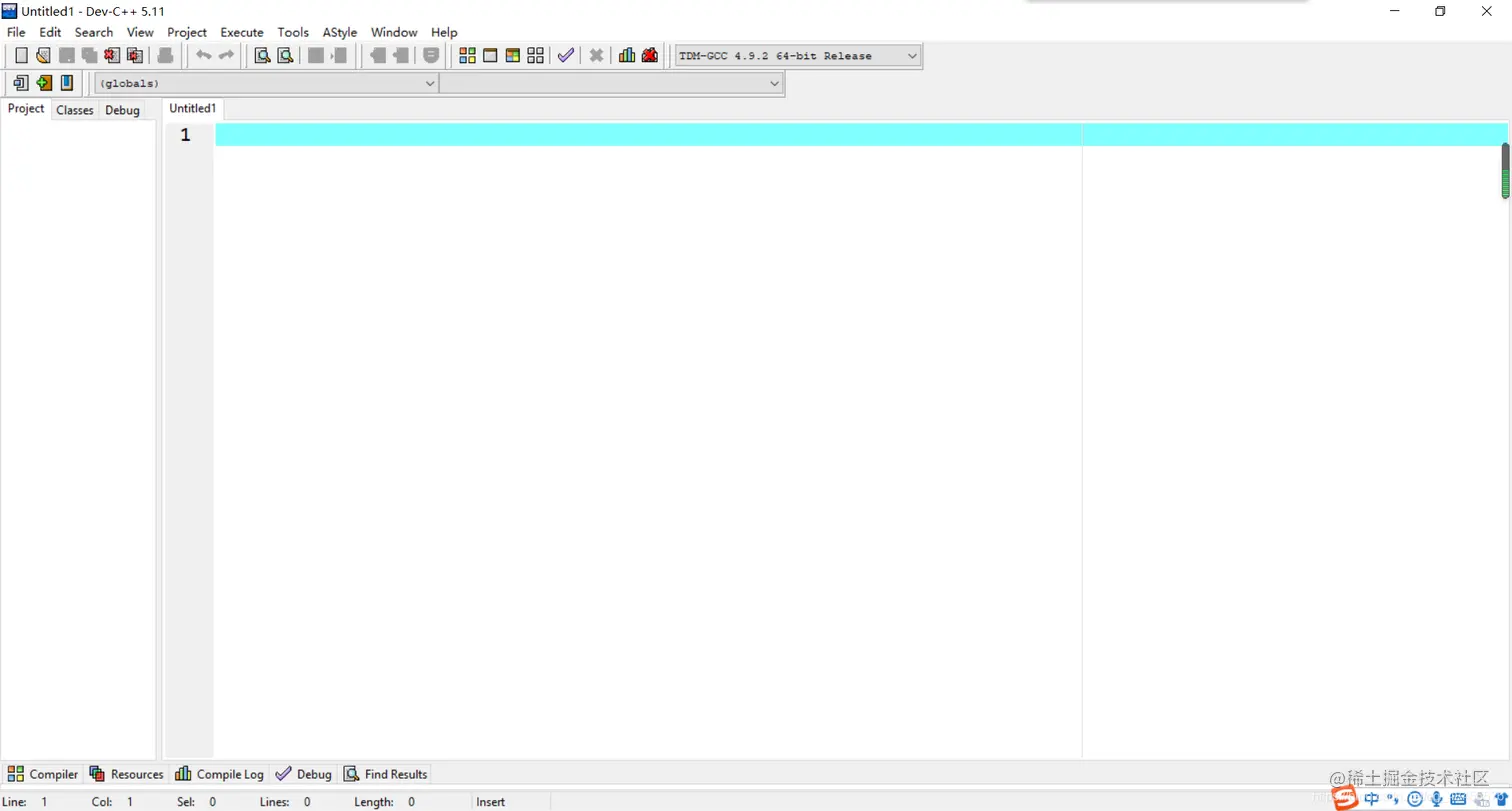Screen dimensions: 1512x811
Task: Open the Sogou emoji smiley icon
Action: (x=1415, y=799)
